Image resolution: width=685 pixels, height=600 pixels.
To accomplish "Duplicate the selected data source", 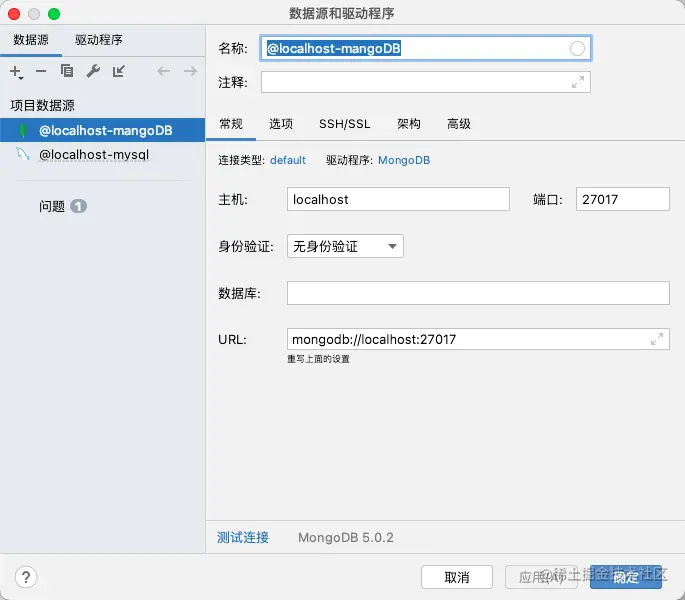I will [x=67, y=71].
